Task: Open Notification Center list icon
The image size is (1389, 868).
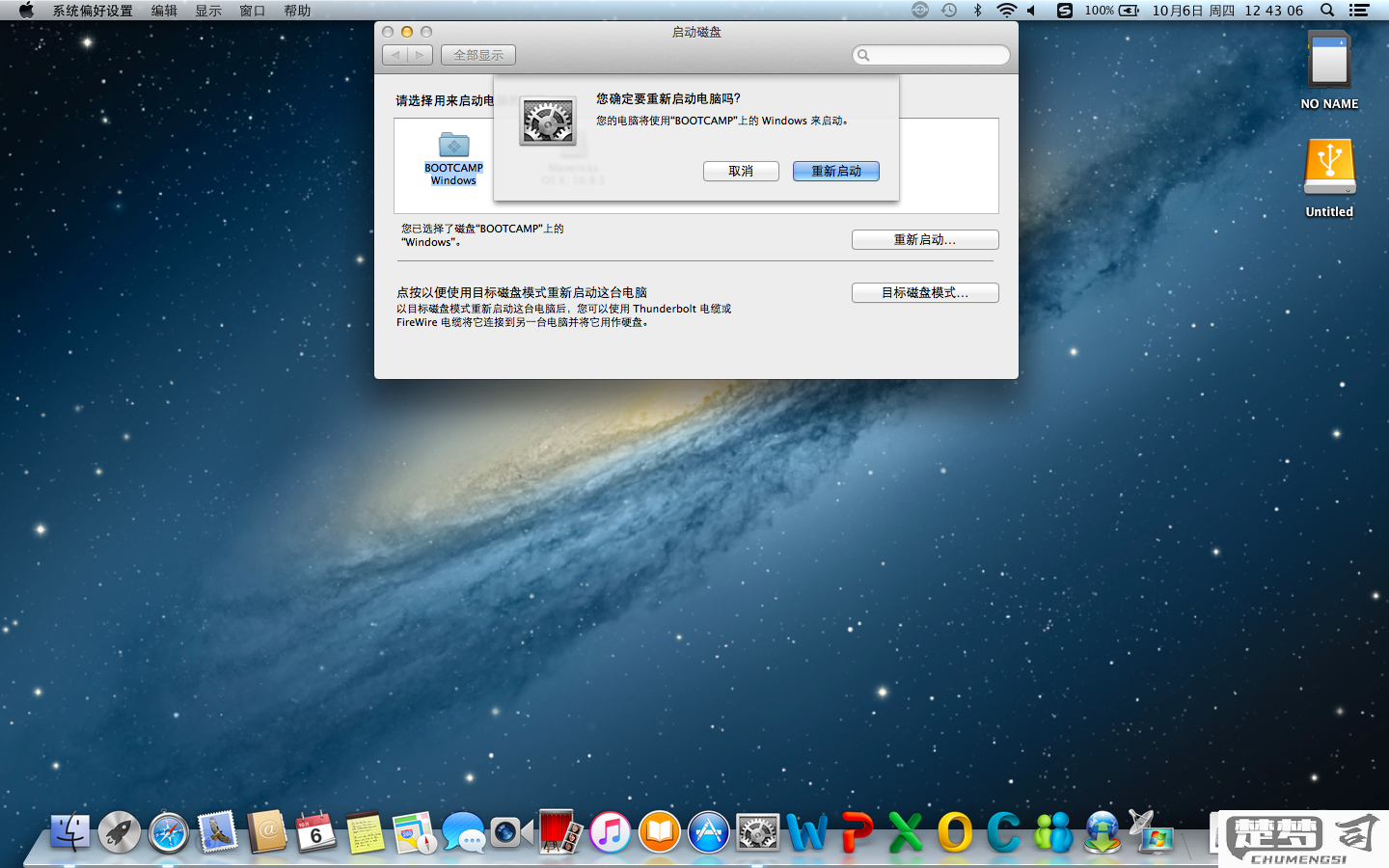Action: tap(1359, 11)
